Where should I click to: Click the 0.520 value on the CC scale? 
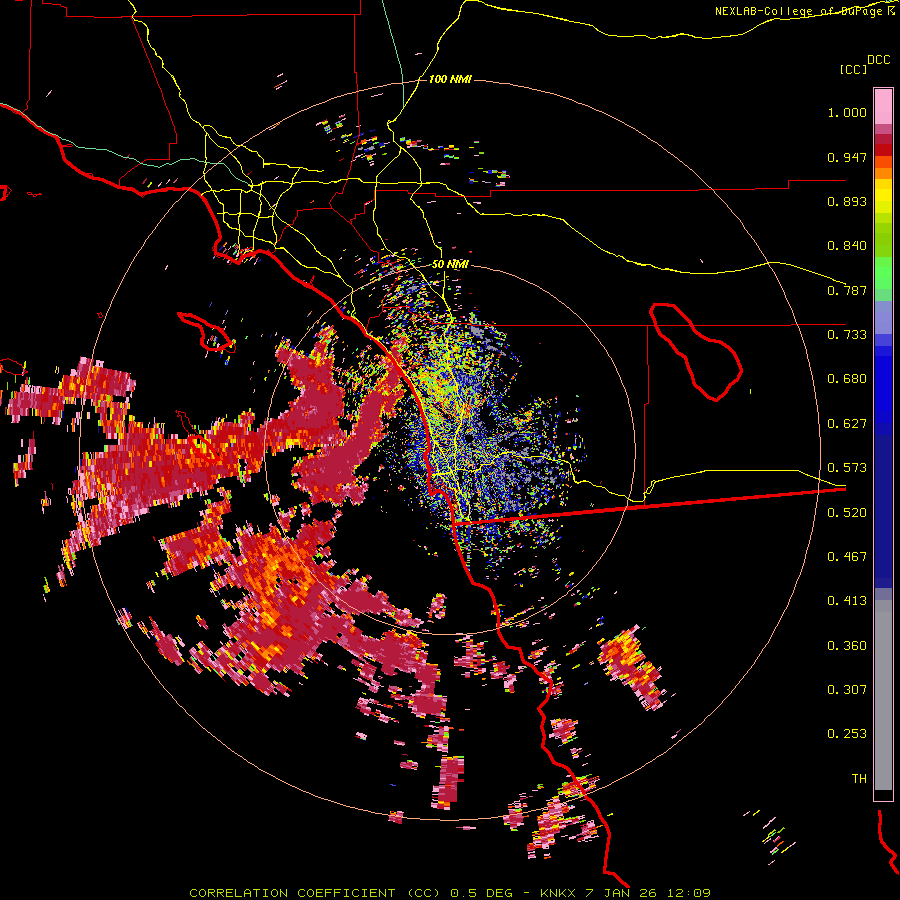click(847, 513)
